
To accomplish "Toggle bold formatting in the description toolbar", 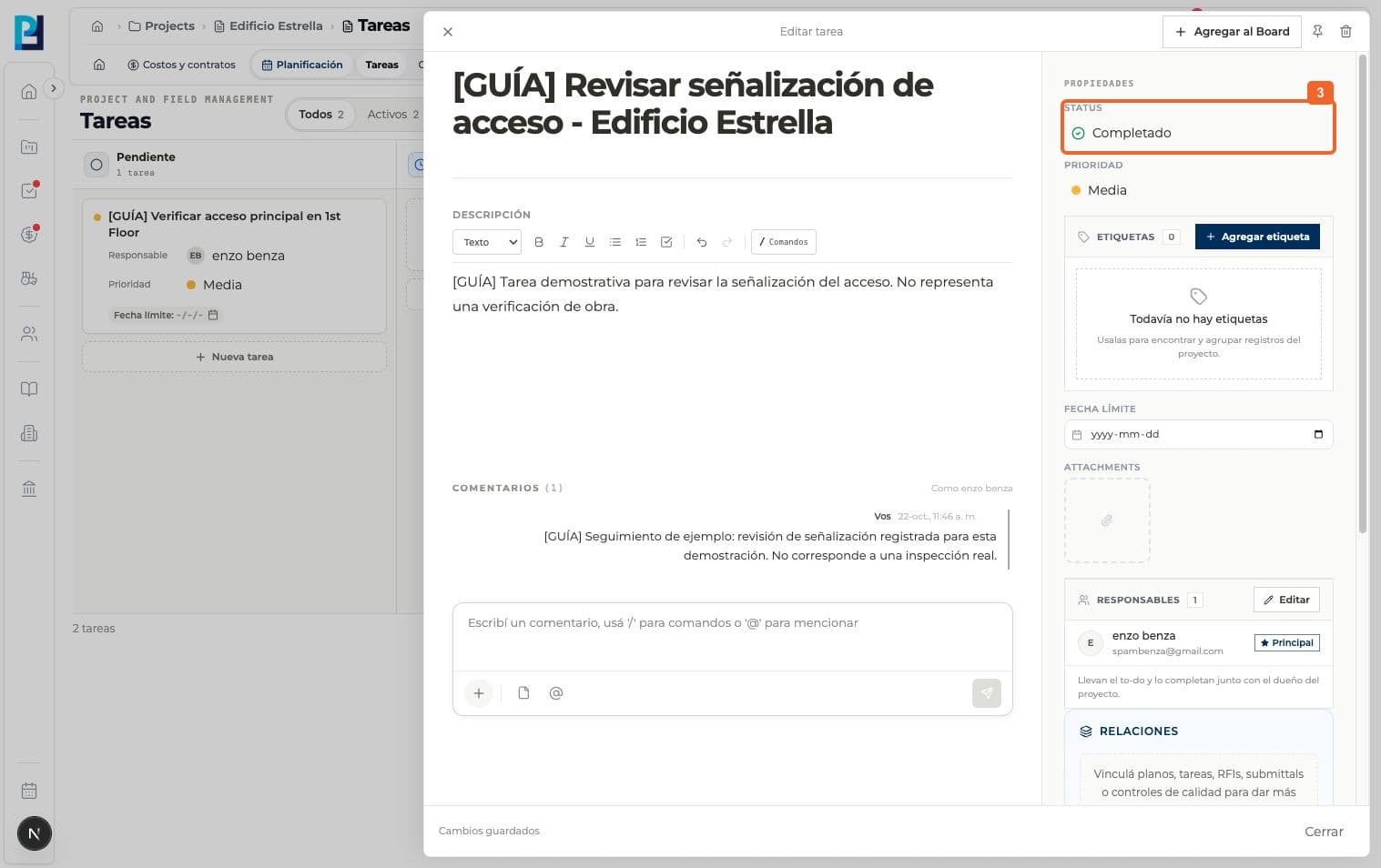I will pyautogui.click(x=539, y=242).
